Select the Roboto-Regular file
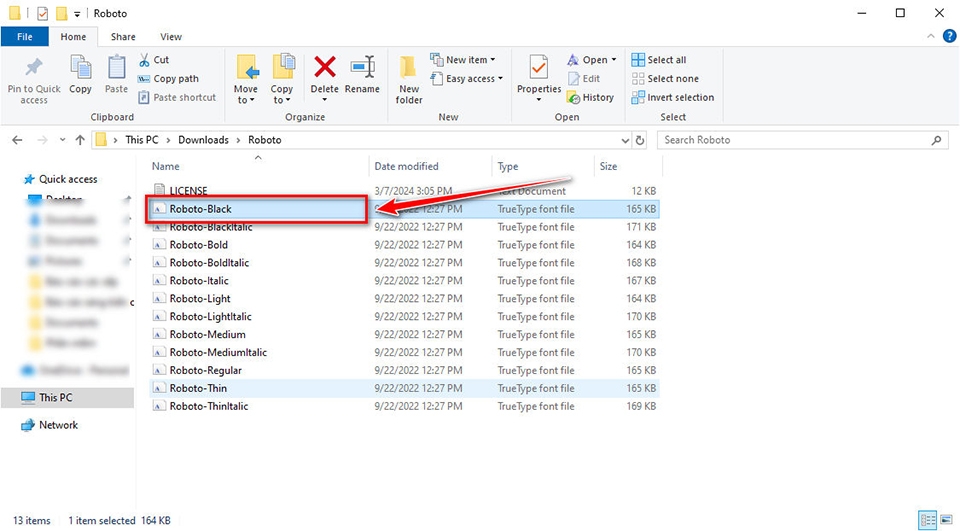Screen dimensions: 960x531 pyautogui.click(x=404, y=370)
